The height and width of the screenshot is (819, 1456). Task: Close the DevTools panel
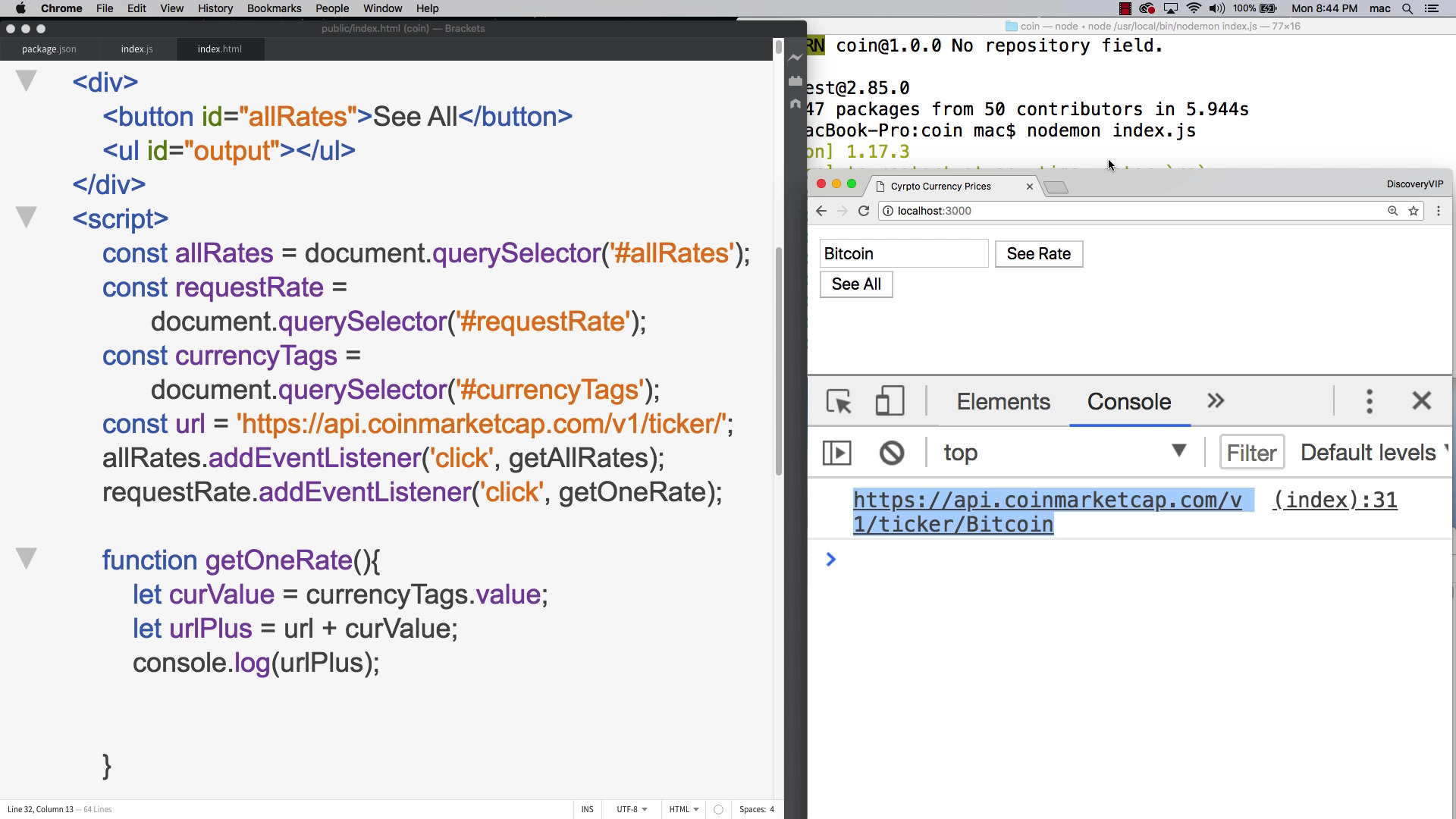[1422, 400]
